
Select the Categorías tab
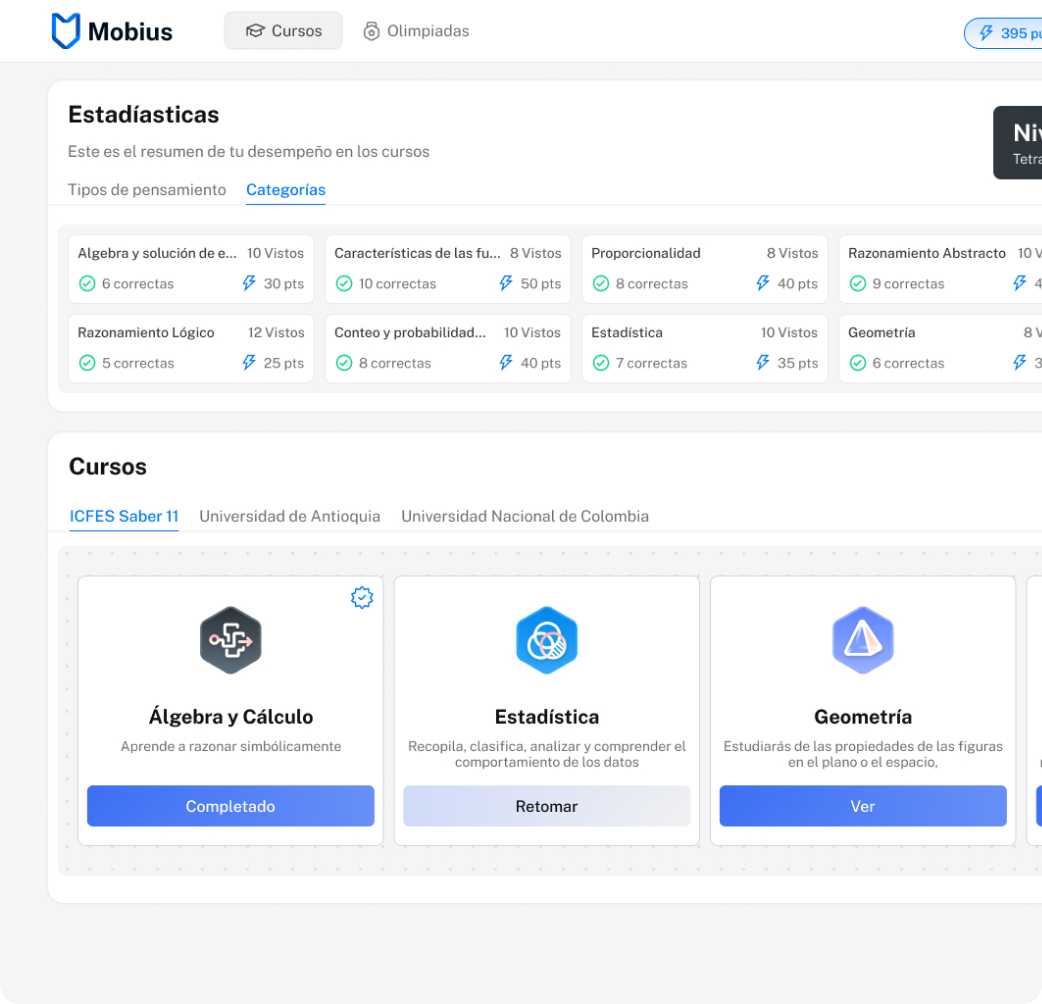coord(286,190)
